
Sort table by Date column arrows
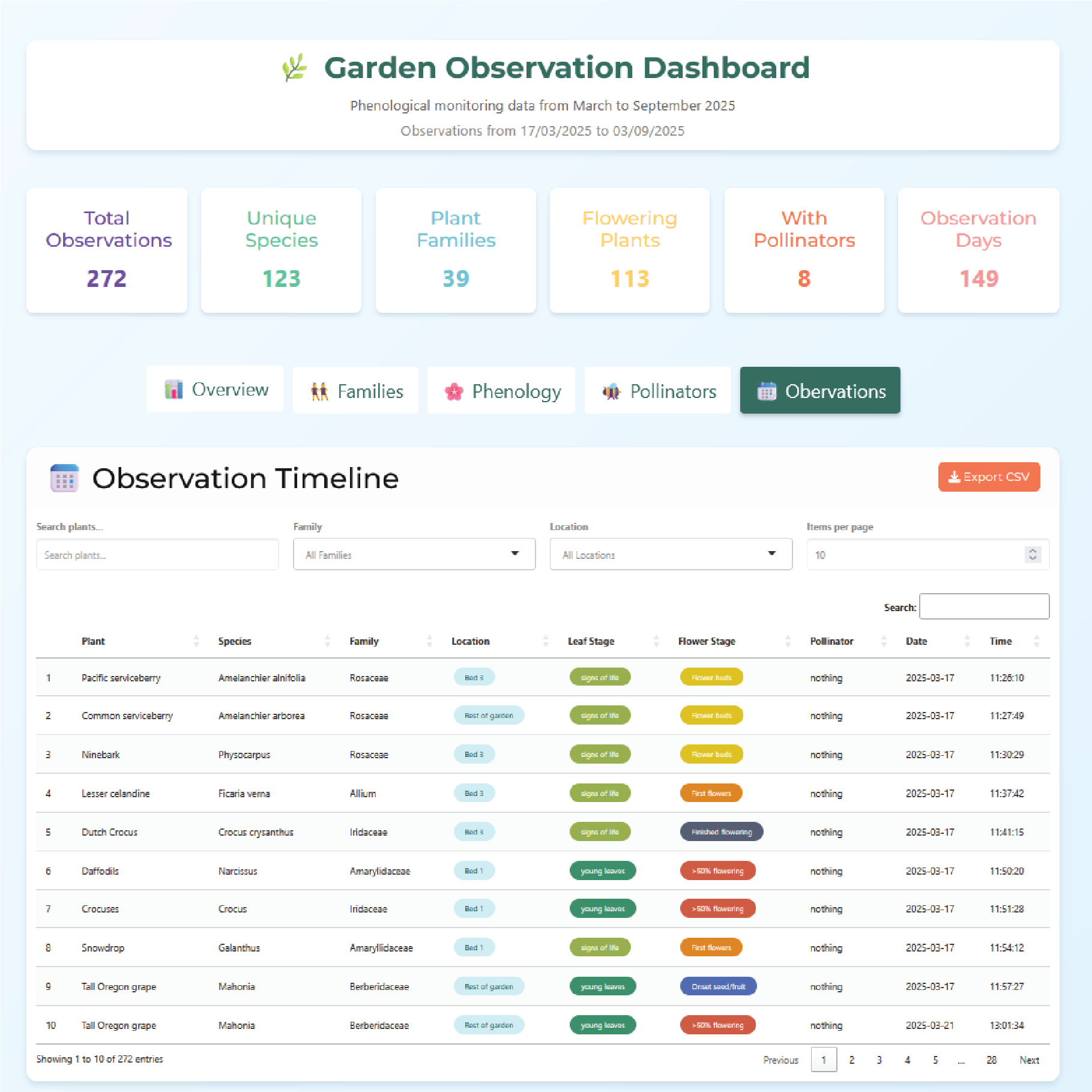tap(967, 641)
